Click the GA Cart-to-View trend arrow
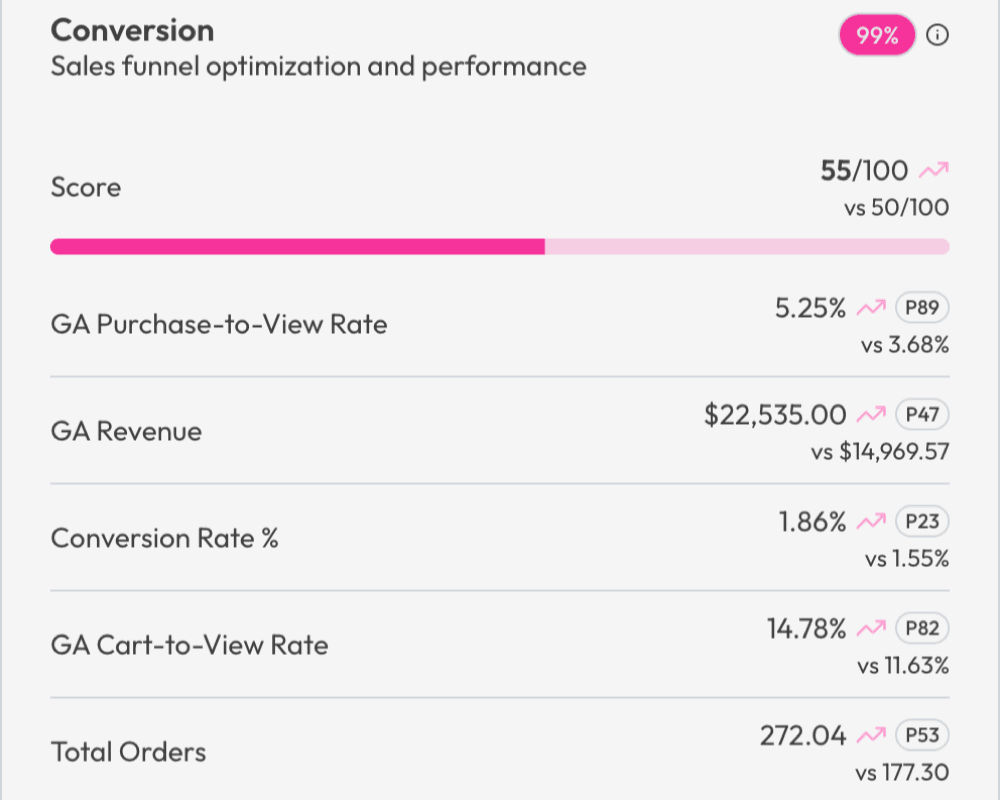Image resolution: width=1000 pixels, height=800 pixels. [869, 628]
